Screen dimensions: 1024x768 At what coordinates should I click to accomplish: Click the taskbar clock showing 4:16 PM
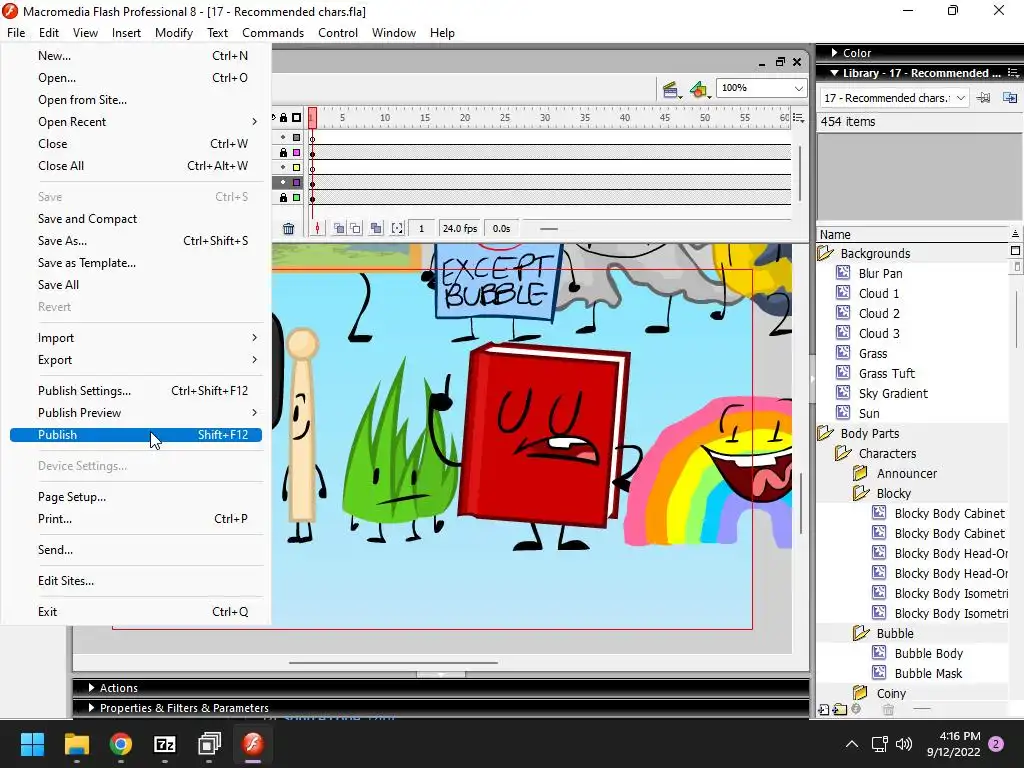pos(953,744)
